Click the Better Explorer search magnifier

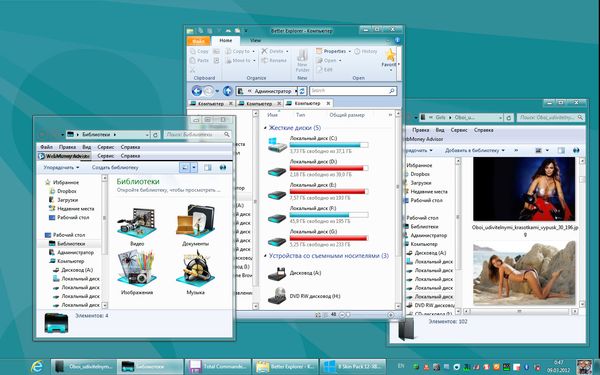[392, 91]
